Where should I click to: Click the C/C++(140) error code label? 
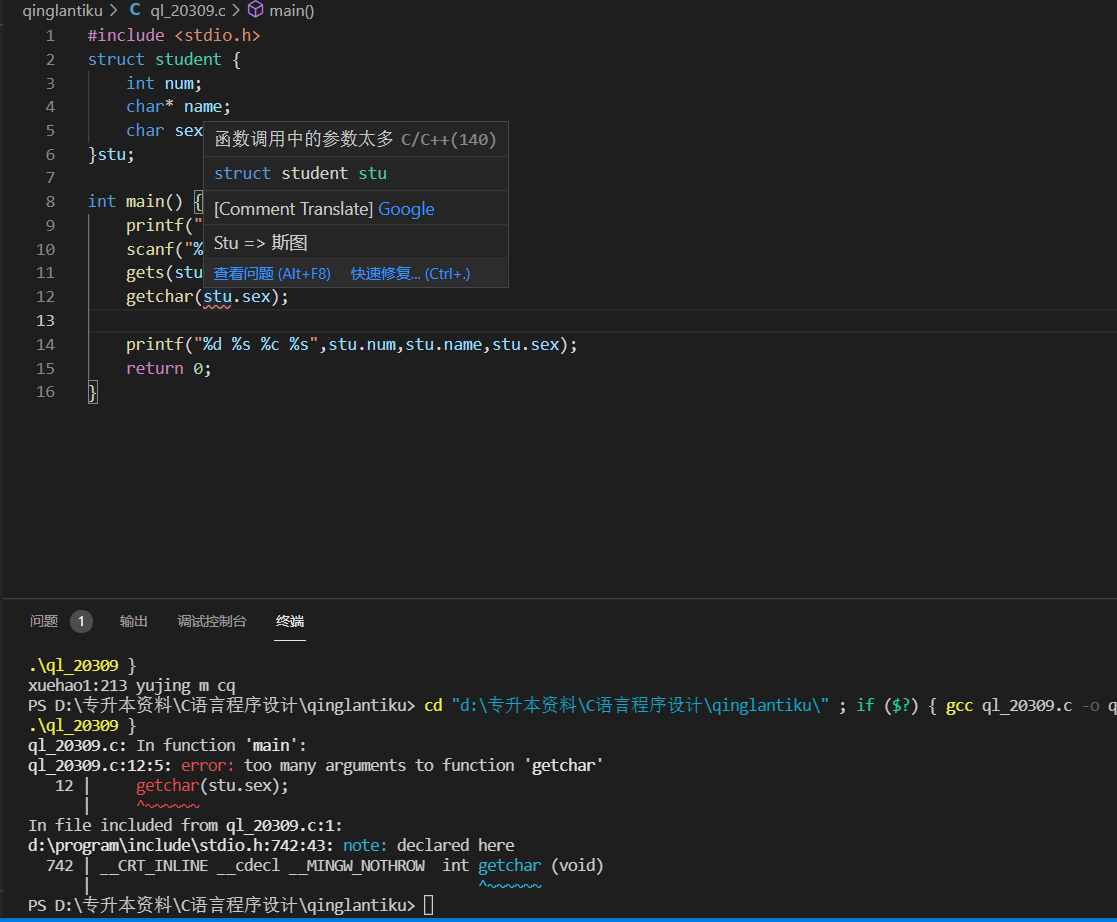tap(449, 139)
